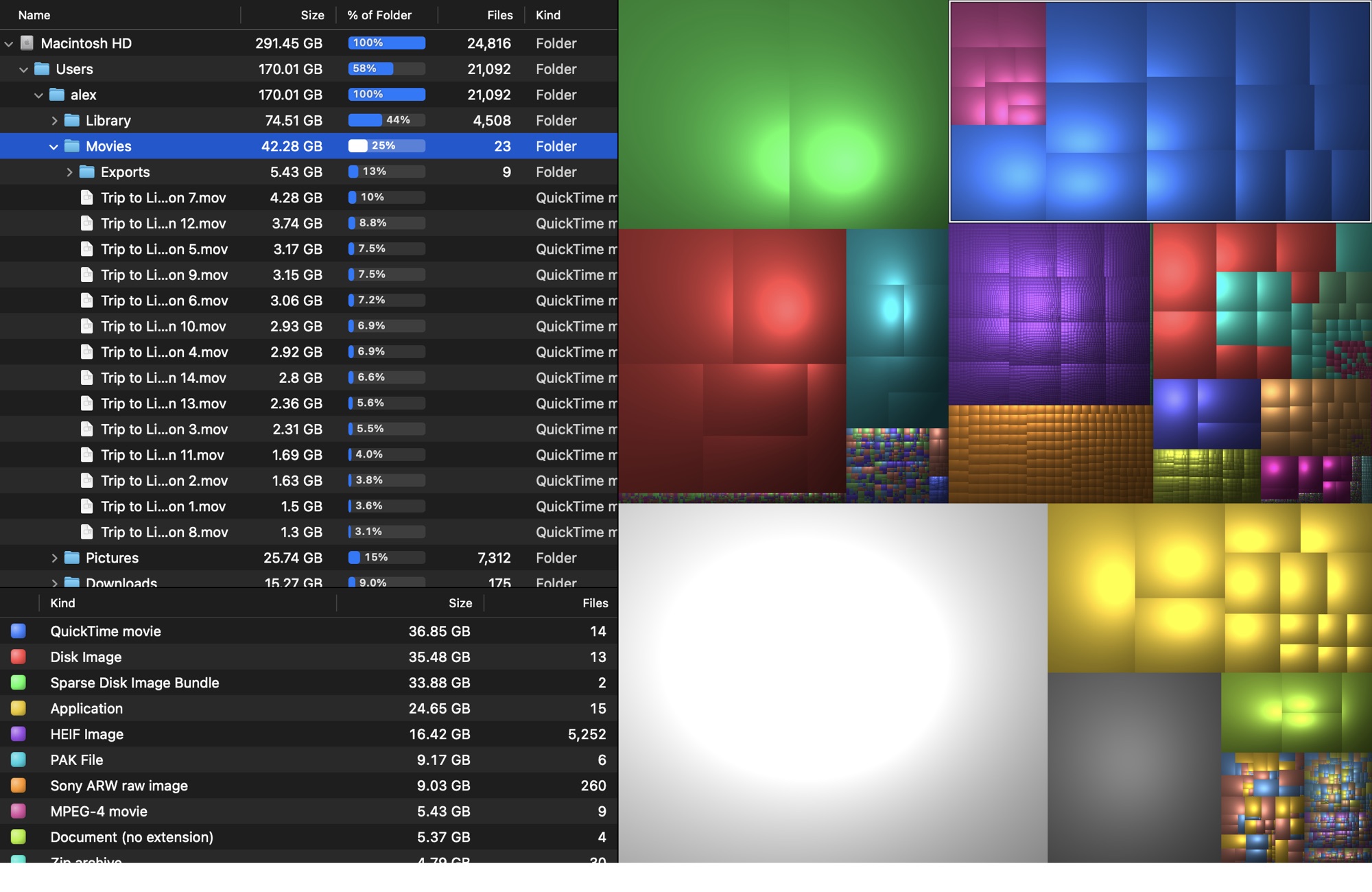Click file icon of Trip to Li...on 6.mov
This screenshot has height=892, width=1372.
86,301
